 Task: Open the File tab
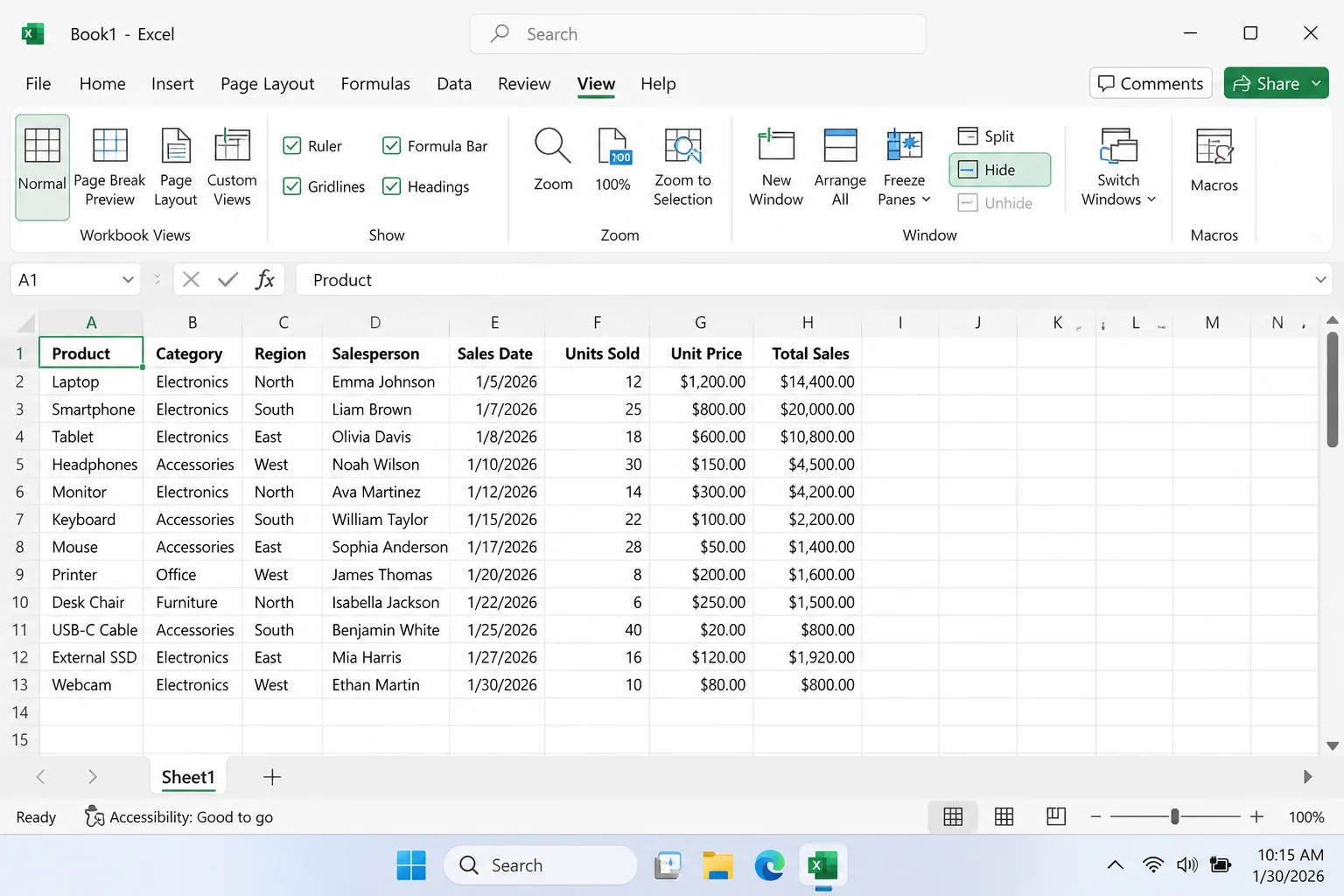click(x=38, y=84)
